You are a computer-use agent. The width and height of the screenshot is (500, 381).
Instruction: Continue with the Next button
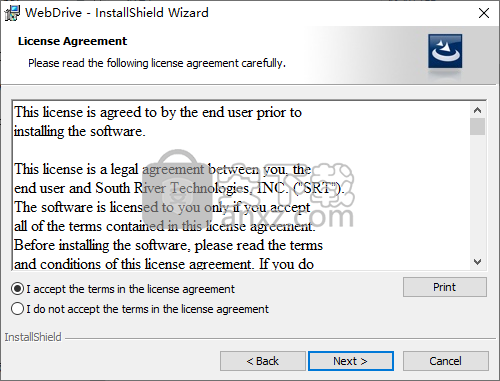point(351,361)
